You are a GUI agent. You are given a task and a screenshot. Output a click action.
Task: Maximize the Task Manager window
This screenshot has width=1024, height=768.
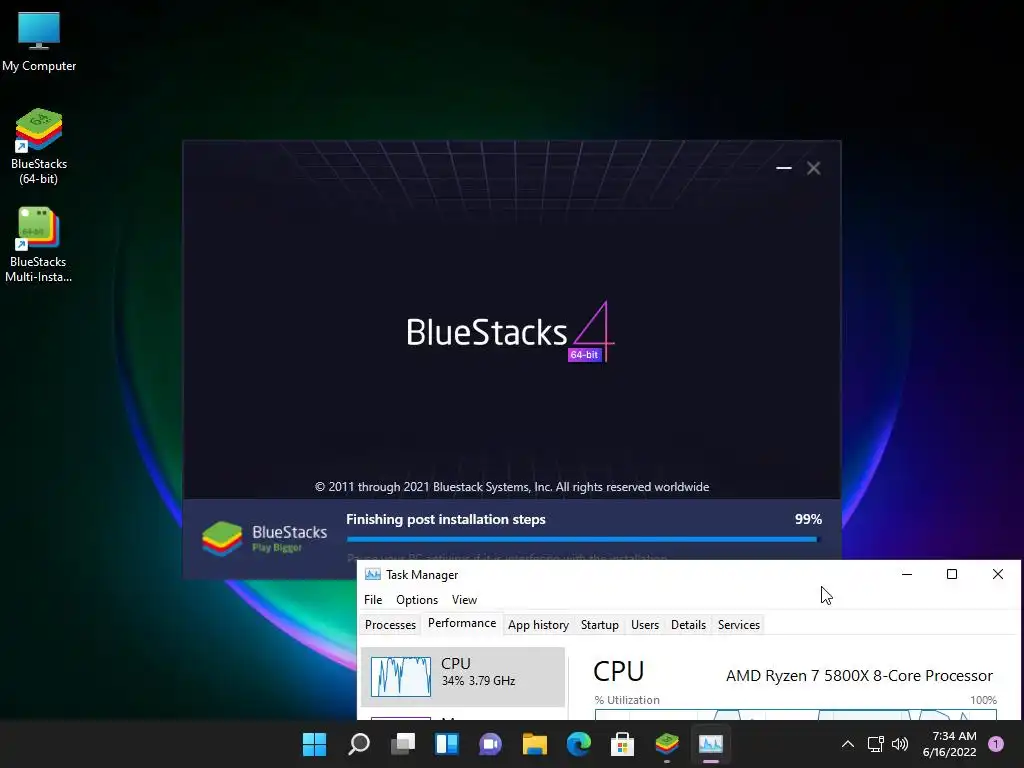(x=952, y=574)
